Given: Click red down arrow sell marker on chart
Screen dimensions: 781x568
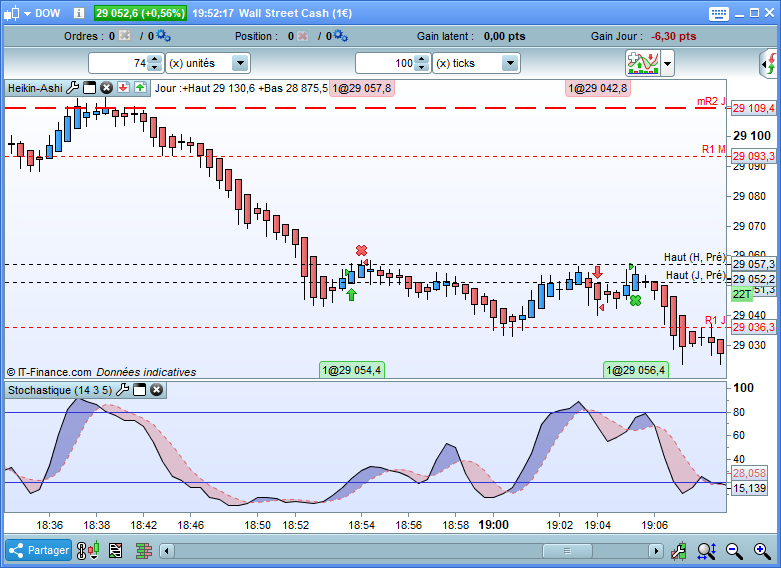Looking at the screenshot, I should pos(597,272).
